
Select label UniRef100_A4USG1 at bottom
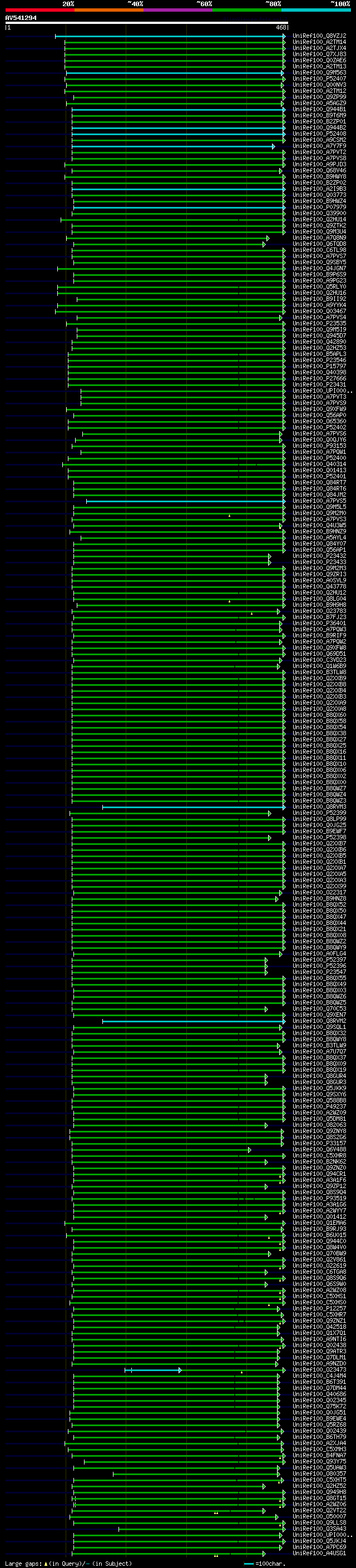319,1554
